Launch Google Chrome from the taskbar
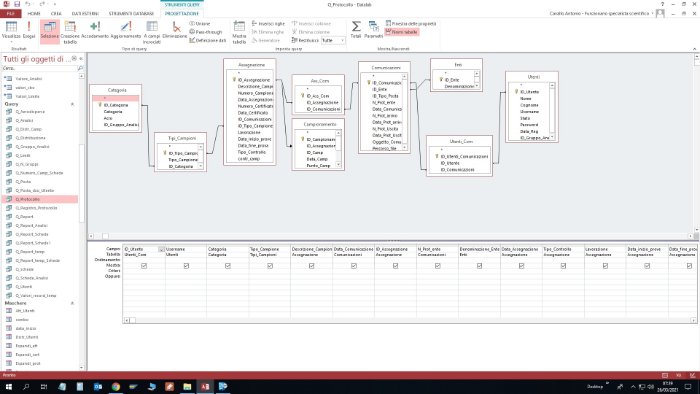The height and width of the screenshot is (394, 700). [x=116, y=386]
